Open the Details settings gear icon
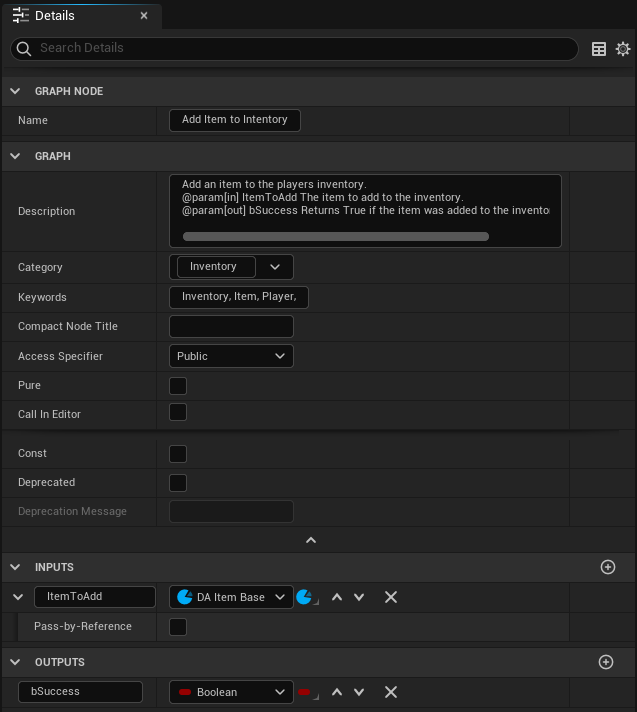The width and height of the screenshot is (637, 712). point(623,49)
